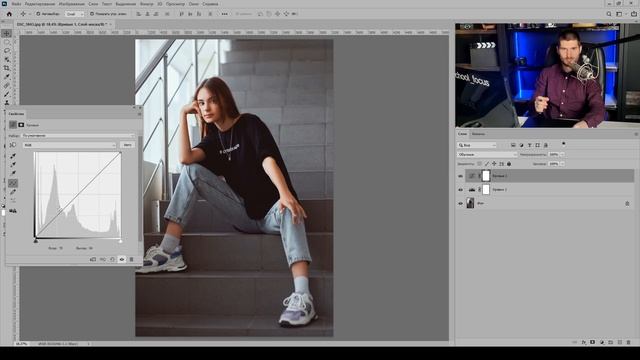Filter layers by adjustment layers icon
Image resolution: width=640 pixels, height=360 pixels.
point(521,145)
